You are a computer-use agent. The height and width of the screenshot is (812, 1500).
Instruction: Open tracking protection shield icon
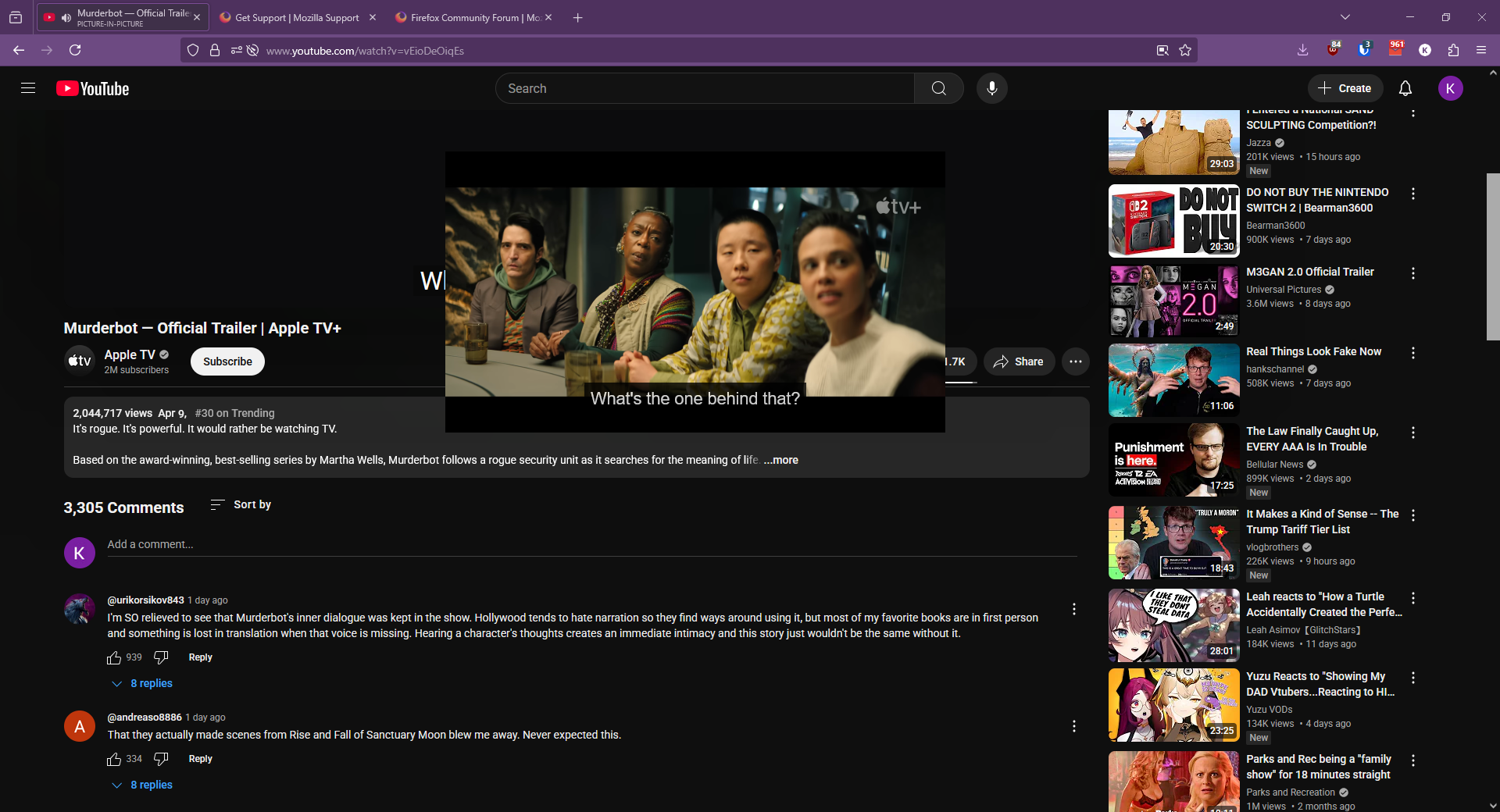[x=193, y=50]
